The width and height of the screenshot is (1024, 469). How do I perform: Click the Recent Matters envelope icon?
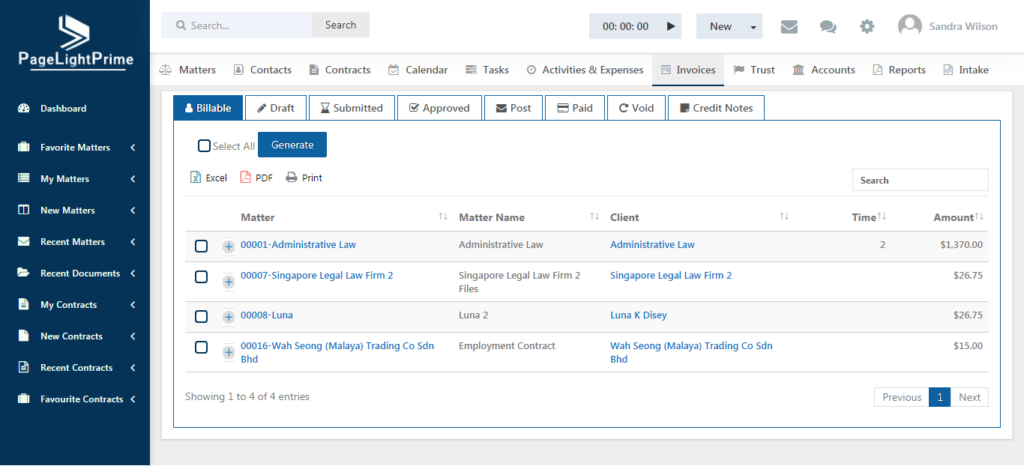click(x=24, y=242)
